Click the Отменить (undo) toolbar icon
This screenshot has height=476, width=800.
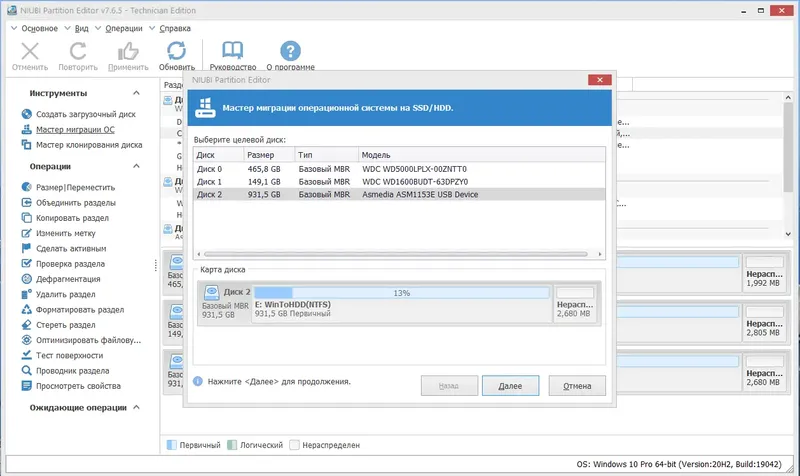coord(30,51)
